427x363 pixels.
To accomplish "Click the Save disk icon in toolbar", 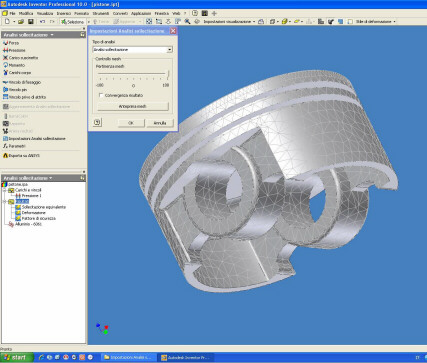I will [x=30, y=22].
